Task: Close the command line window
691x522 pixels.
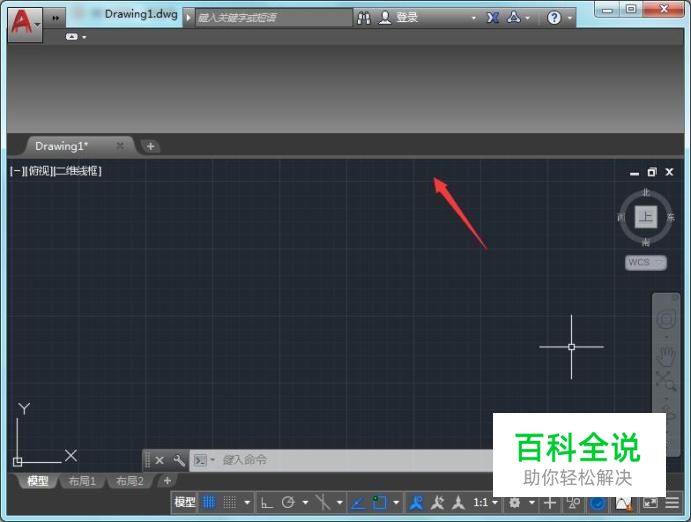Action: (160, 461)
